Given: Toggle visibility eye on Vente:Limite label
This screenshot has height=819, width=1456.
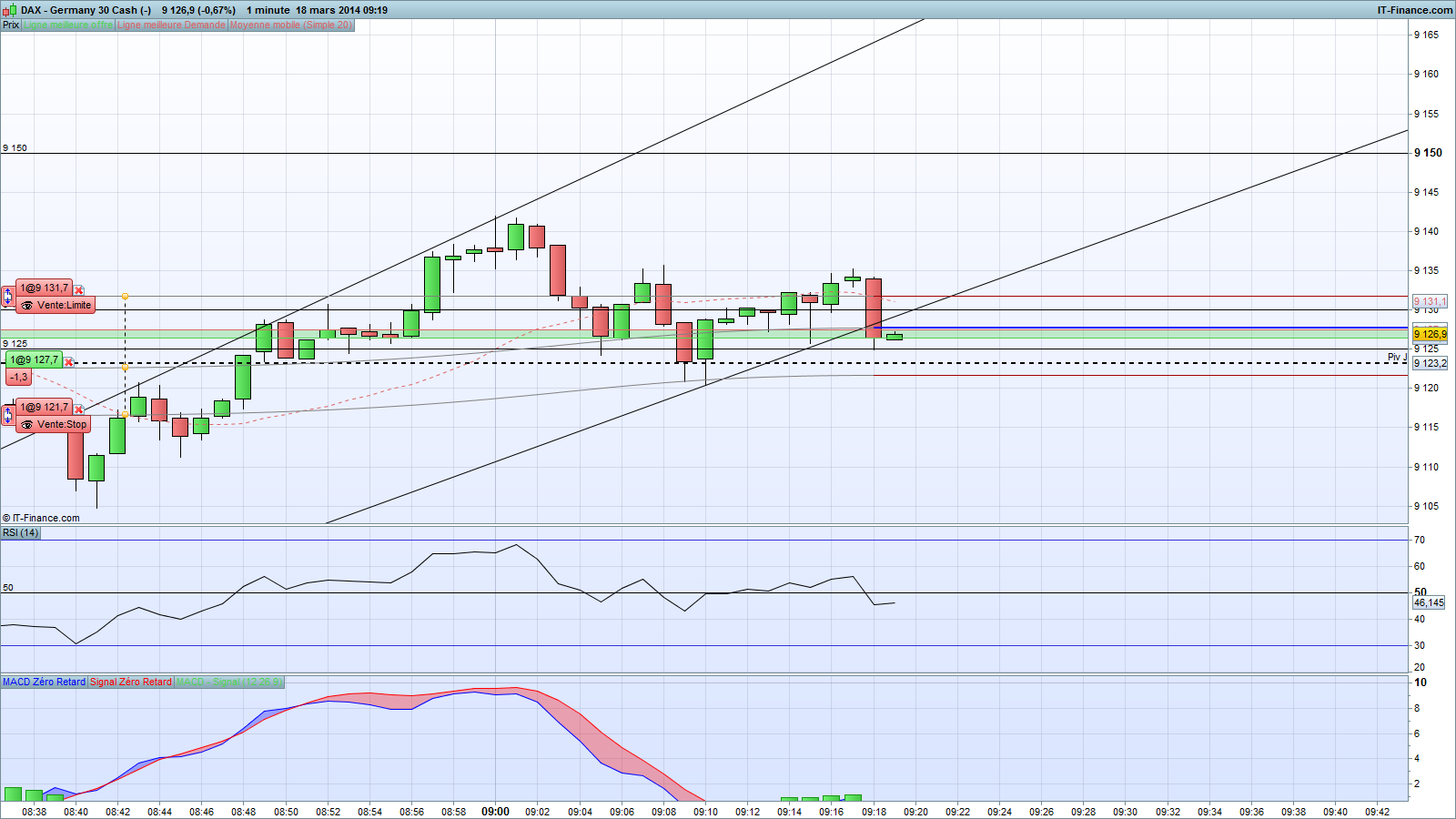Looking at the screenshot, I should [27, 306].
